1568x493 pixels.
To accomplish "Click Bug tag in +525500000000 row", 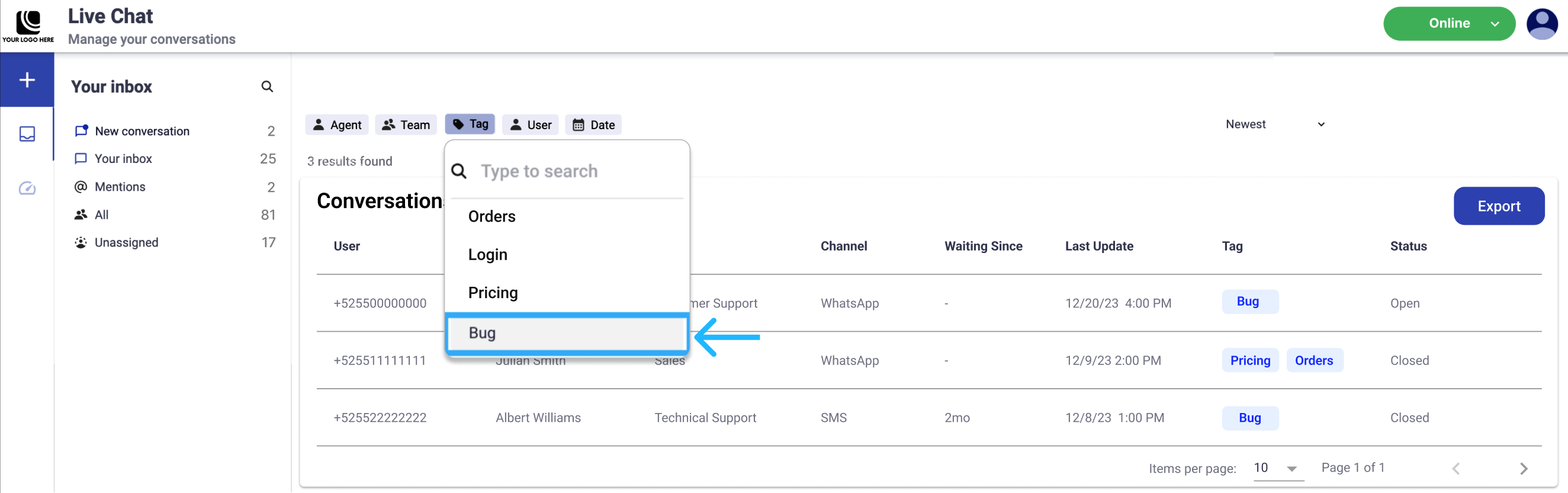I will pyautogui.click(x=1249, y=301).
